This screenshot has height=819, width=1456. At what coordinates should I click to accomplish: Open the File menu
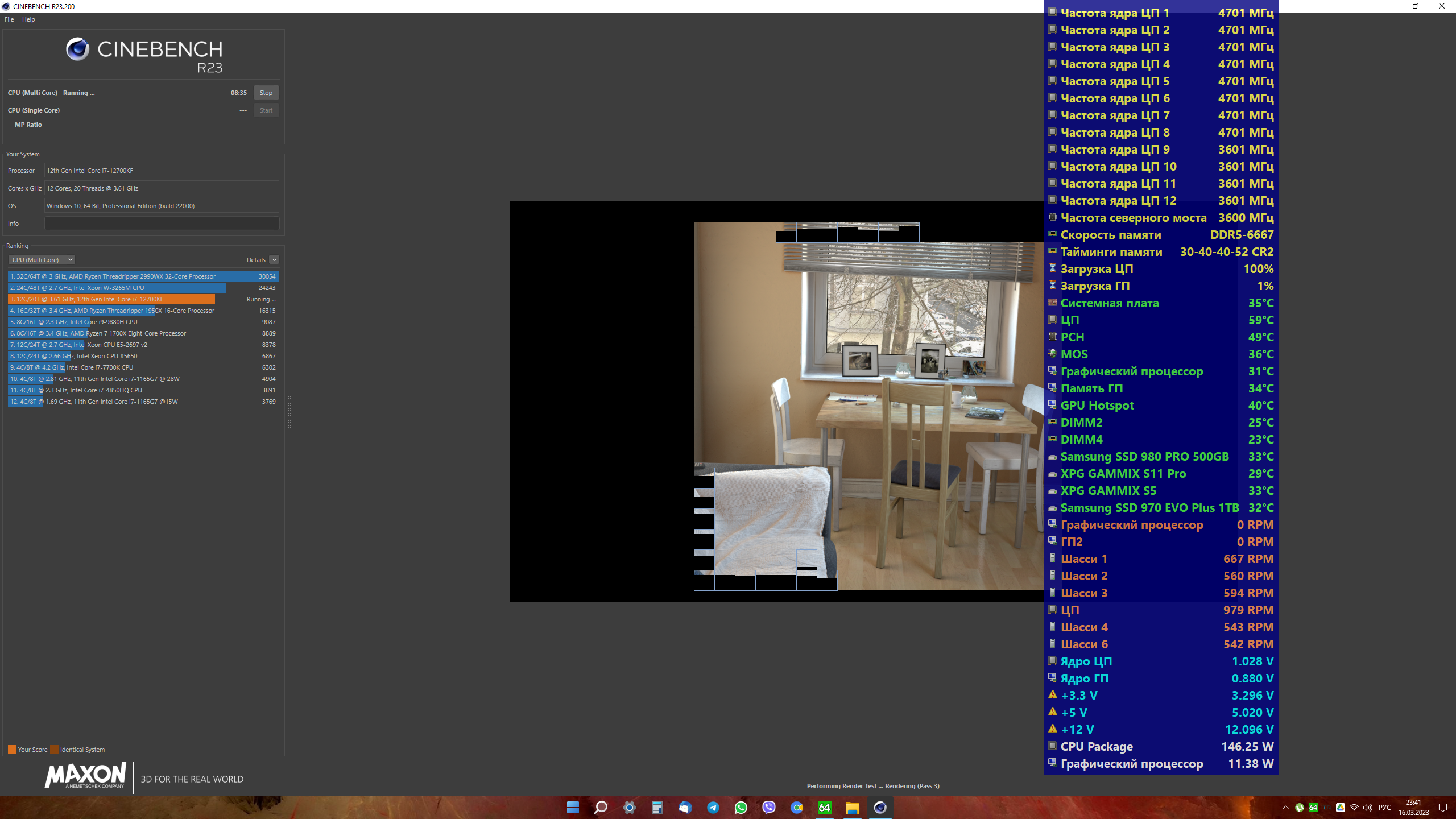tap(9, 19)
